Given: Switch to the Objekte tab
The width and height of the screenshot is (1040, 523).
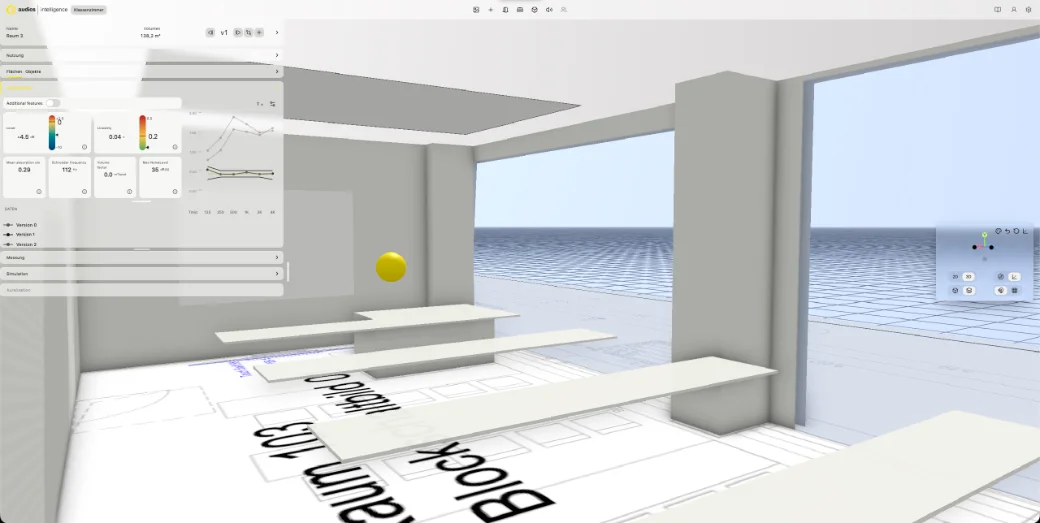Looking at the screenshot, I should pos(33,72).
